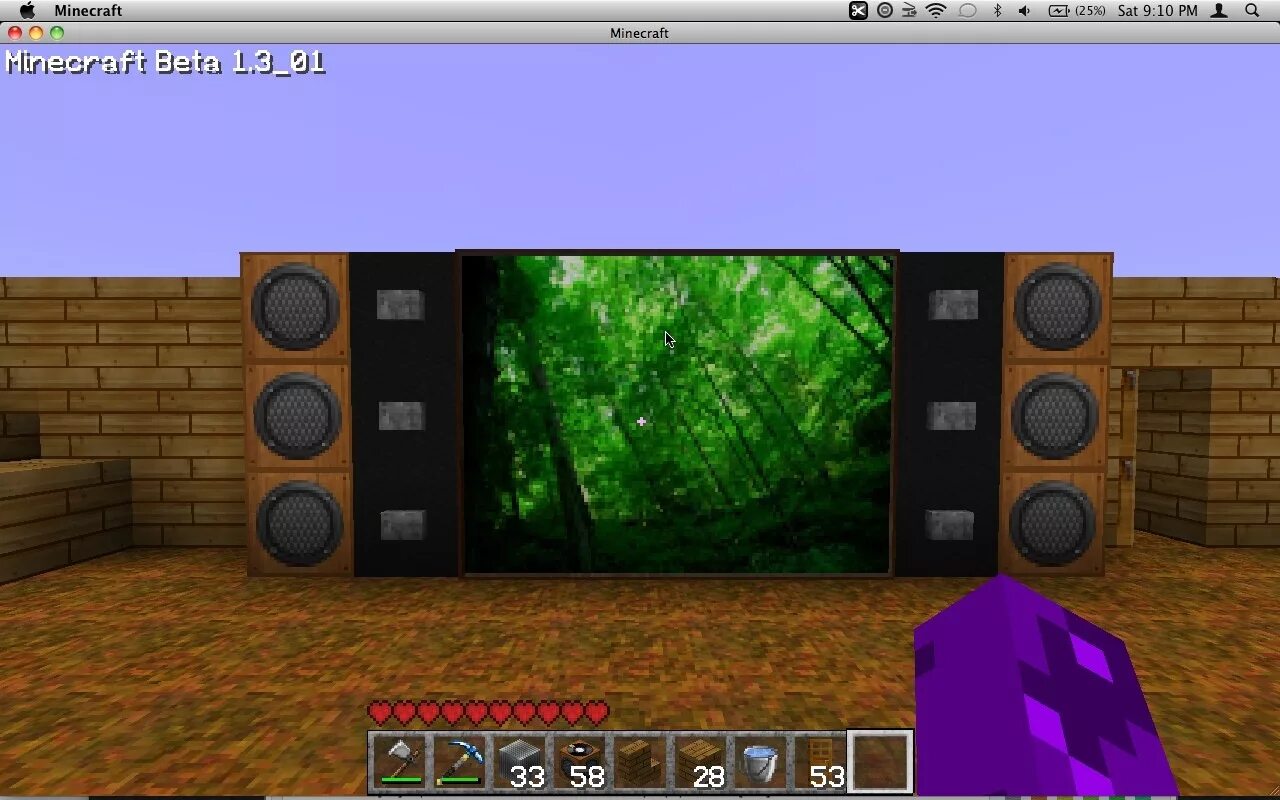The image size is (1280, 800).
Task: Push the top stone button right of screen
Action: (953, 305)
